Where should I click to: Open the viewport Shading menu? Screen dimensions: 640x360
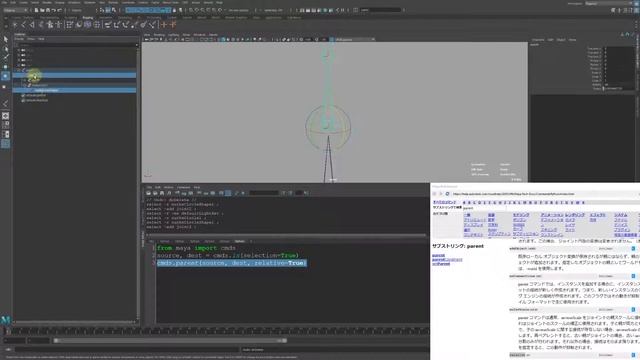click(x=159, y=35)
